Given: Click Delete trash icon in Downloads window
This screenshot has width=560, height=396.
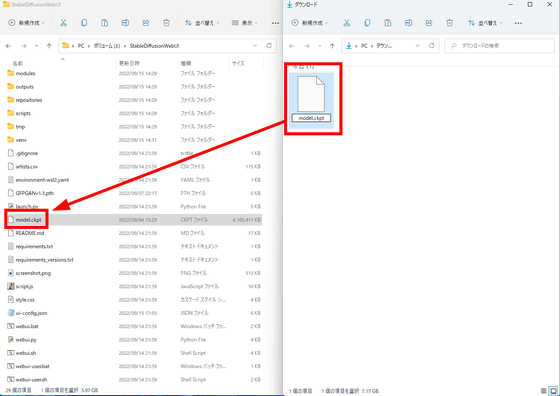Looking at the screenshot, I should pyautogui.click(x=450, y=23).
